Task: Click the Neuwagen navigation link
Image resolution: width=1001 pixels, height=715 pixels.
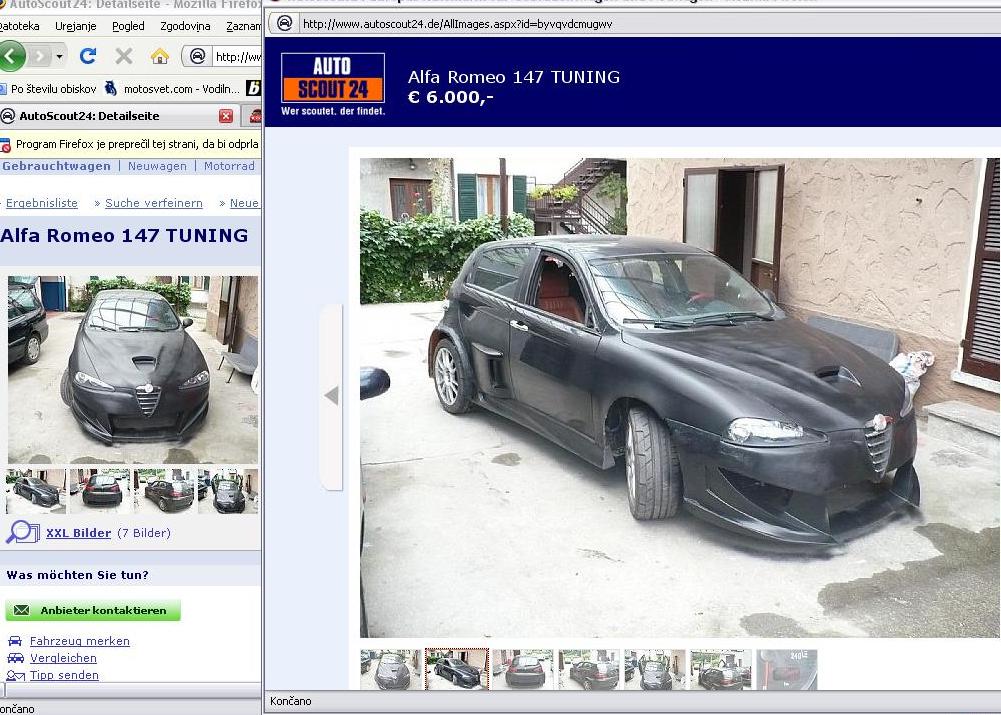Action: click(157, 166)
